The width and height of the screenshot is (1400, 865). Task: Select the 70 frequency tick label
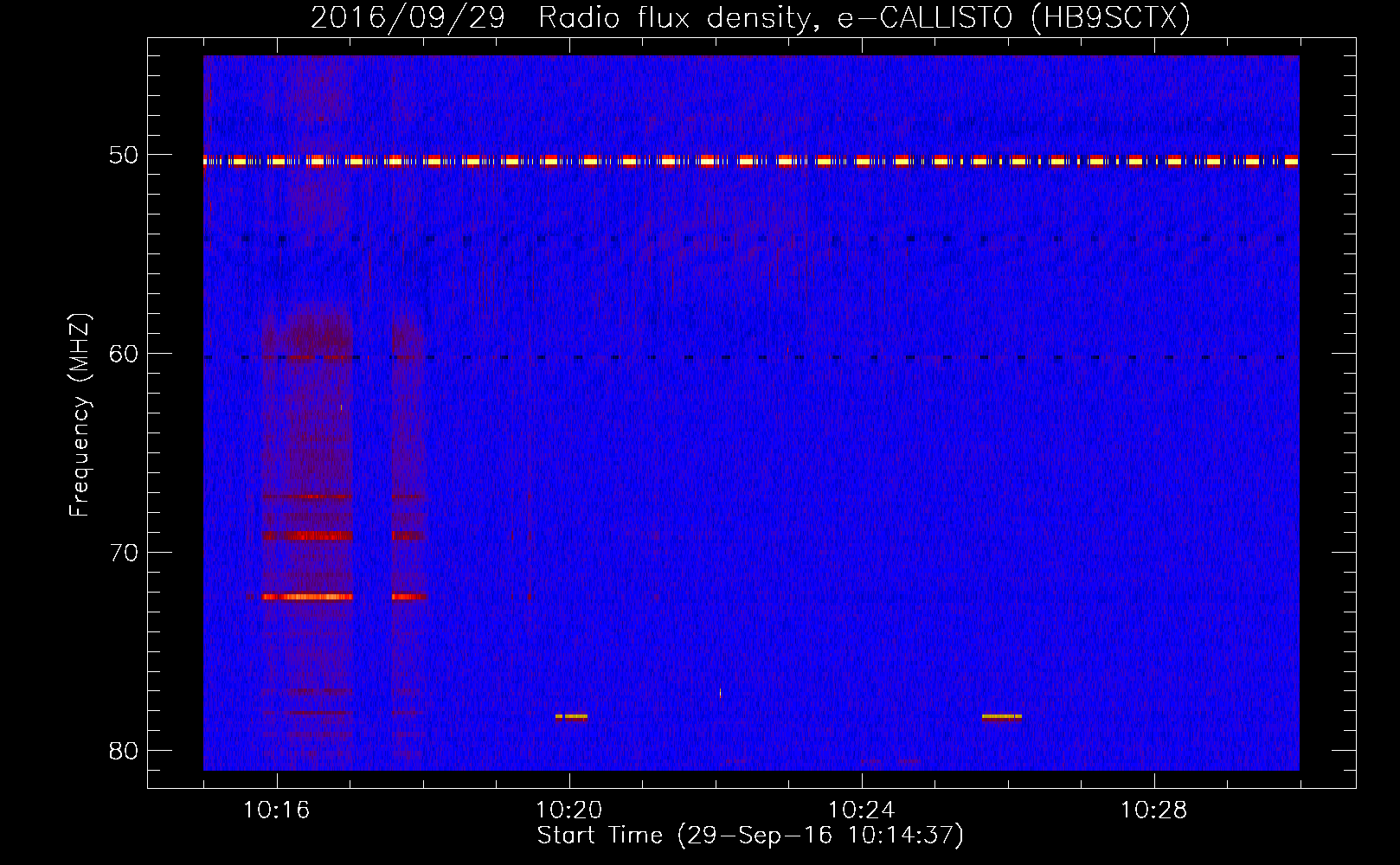[x=124, y=553]
